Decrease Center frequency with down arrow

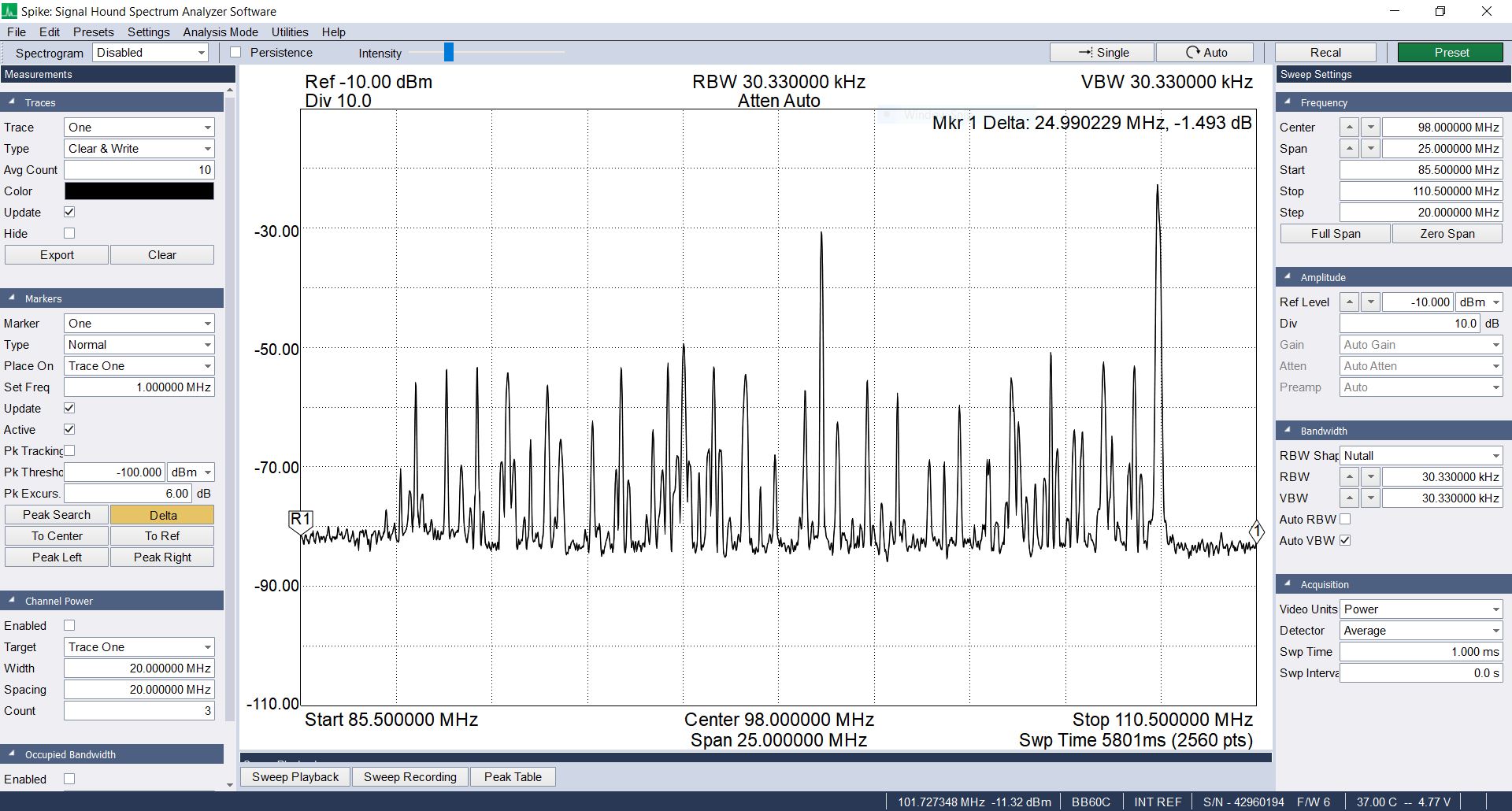click(x=1370, y=127)
